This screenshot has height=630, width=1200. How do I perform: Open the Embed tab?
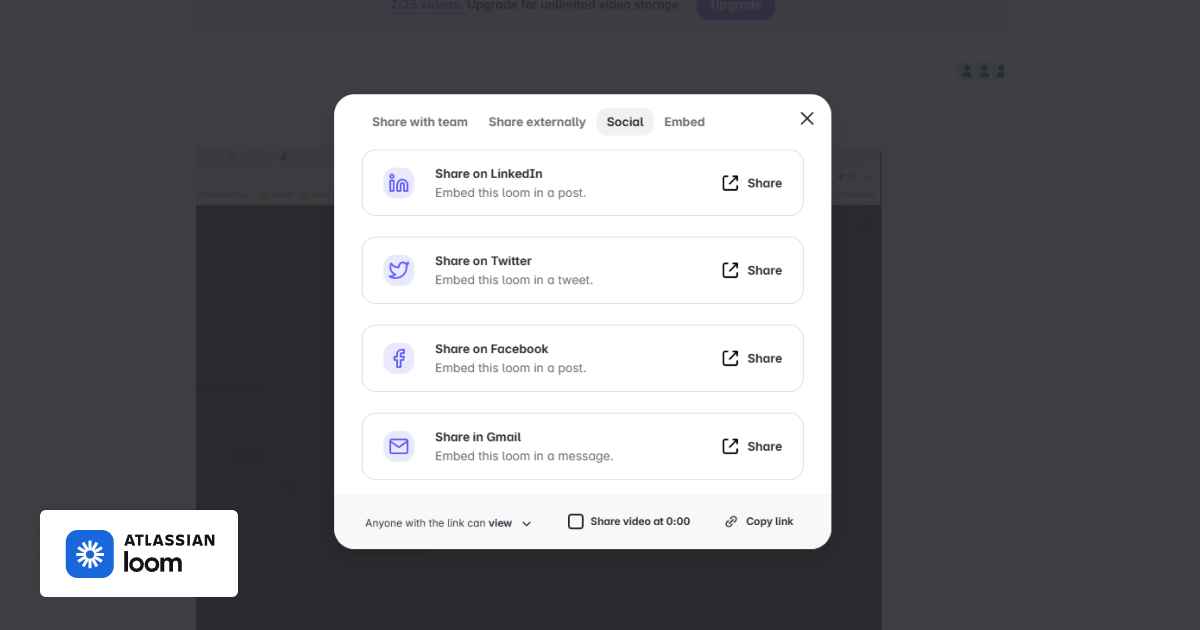(x=685, y=122)
